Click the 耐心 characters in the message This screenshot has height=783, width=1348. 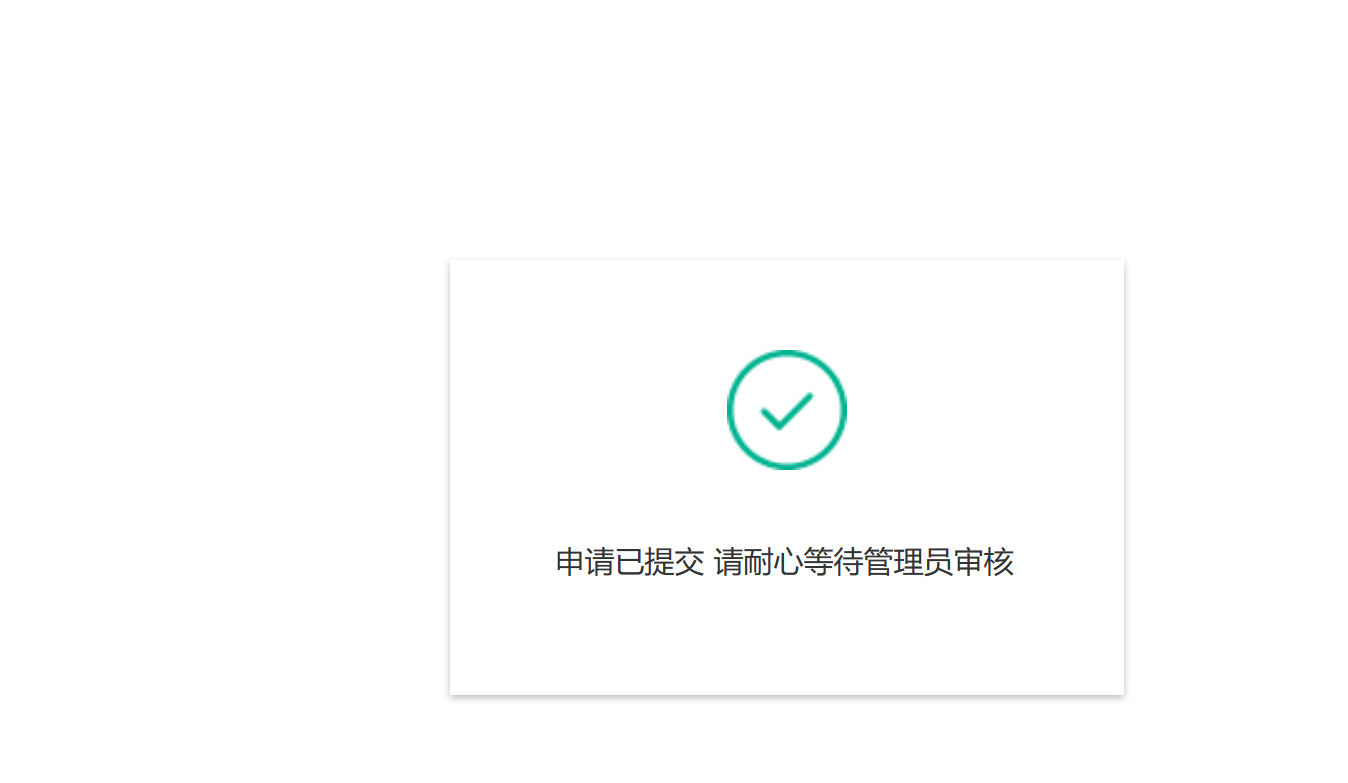[x=774, y=562]
